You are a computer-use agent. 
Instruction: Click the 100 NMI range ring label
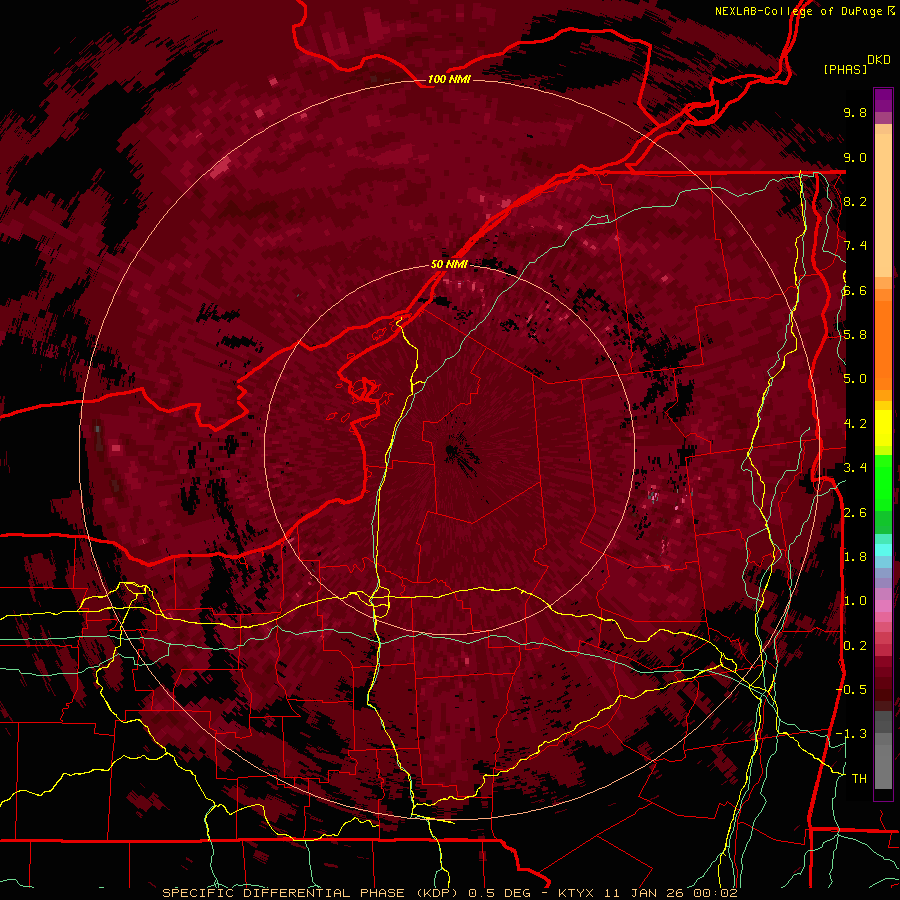point(449,79)
